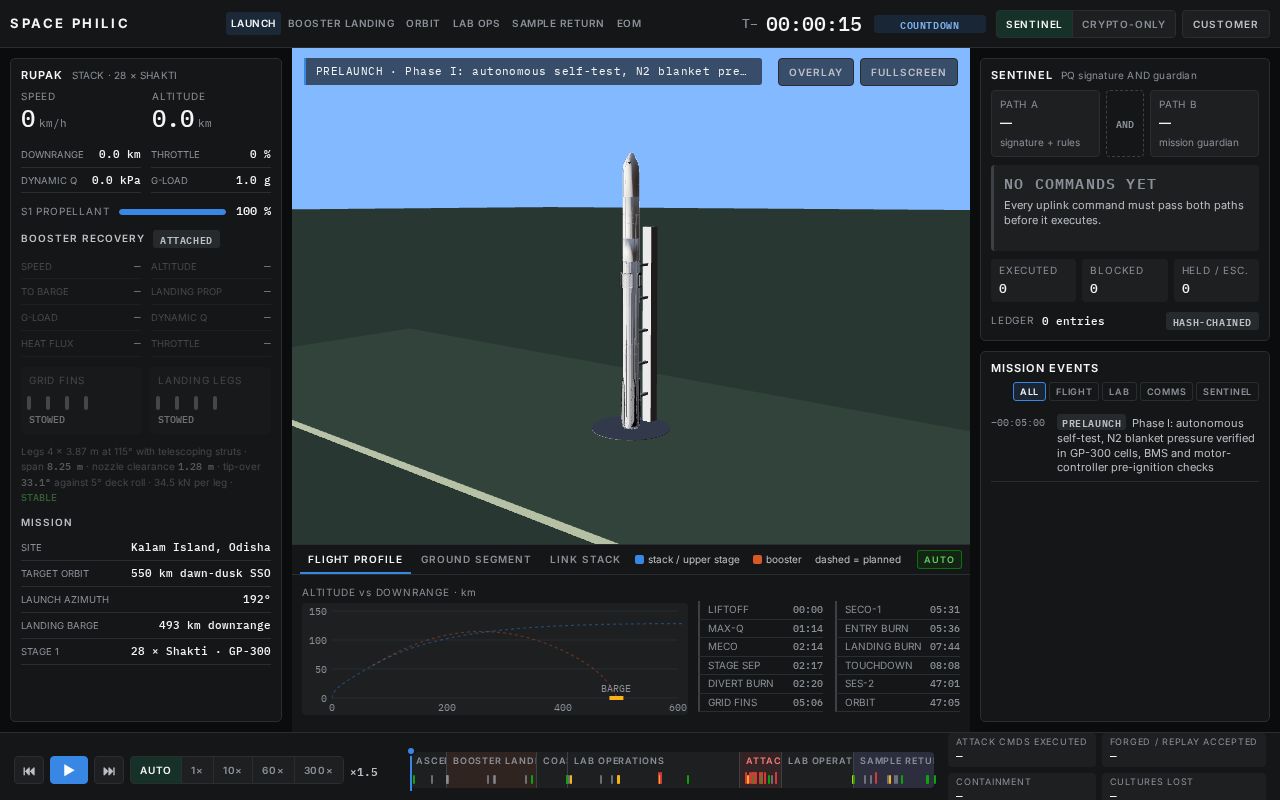Click the ATTACK segment on timeline
The width and height of the screenshot is (1280, 800).
(x=761, y=770)
